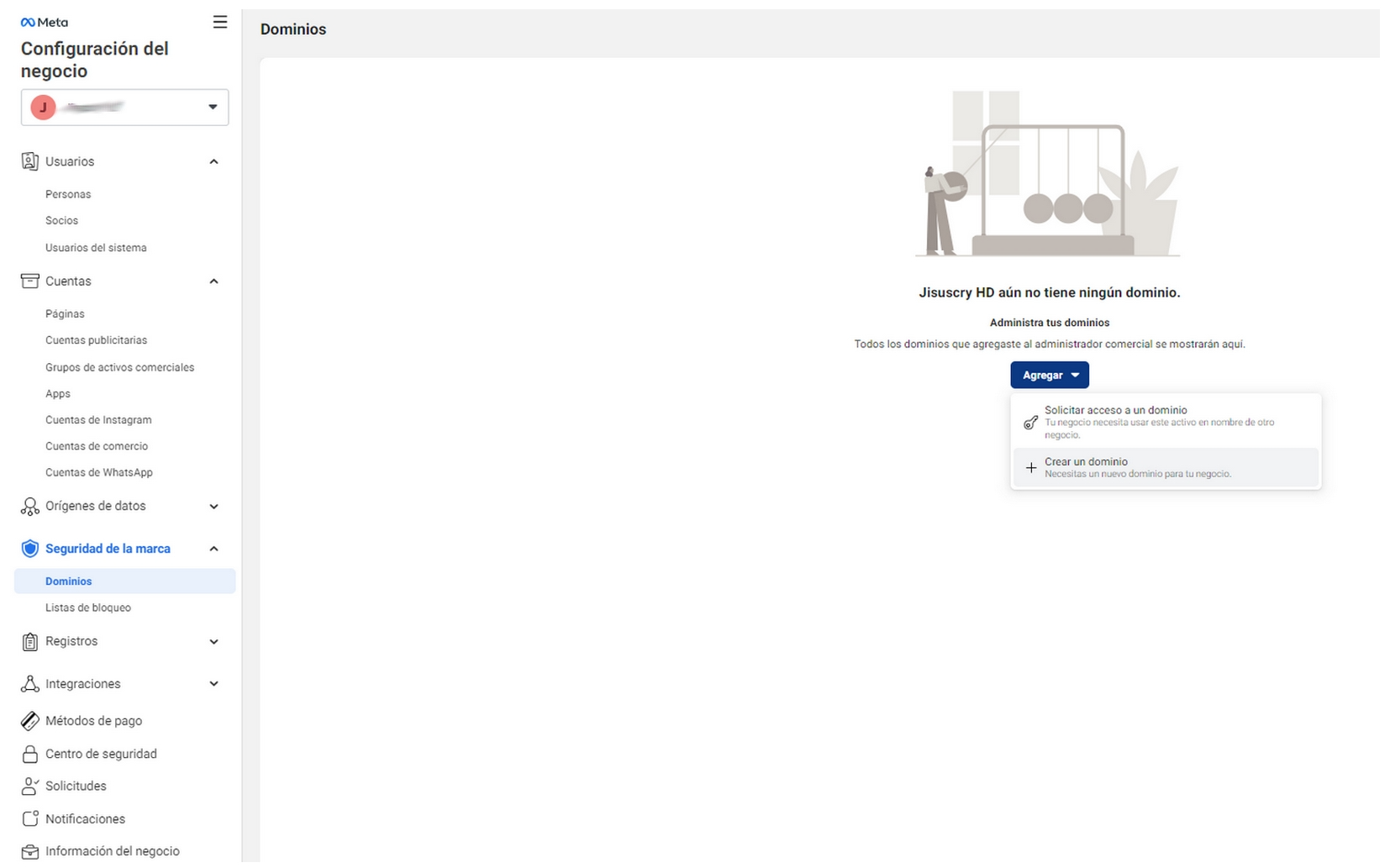This screenshot has height=868, width=1390.
Task: Expand the Integraciones section chevron
Action: (213, 684)
